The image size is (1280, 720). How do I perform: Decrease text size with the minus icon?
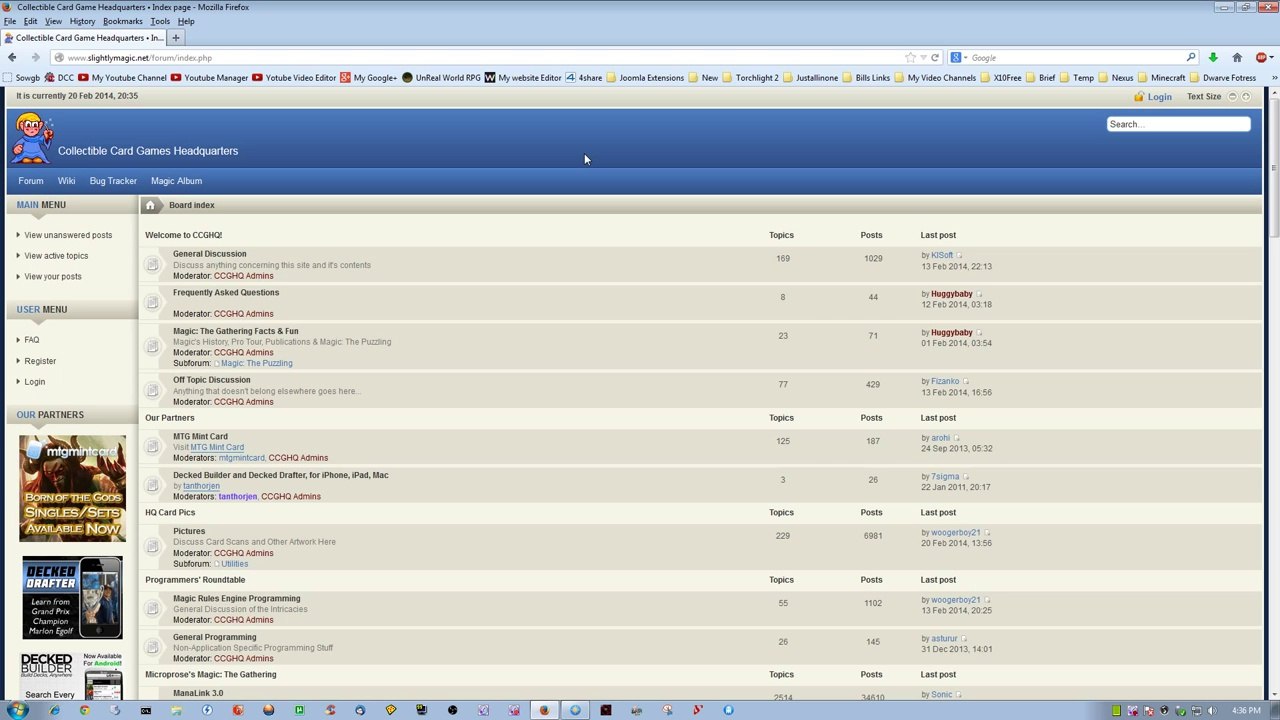(x=1232, y=97)
